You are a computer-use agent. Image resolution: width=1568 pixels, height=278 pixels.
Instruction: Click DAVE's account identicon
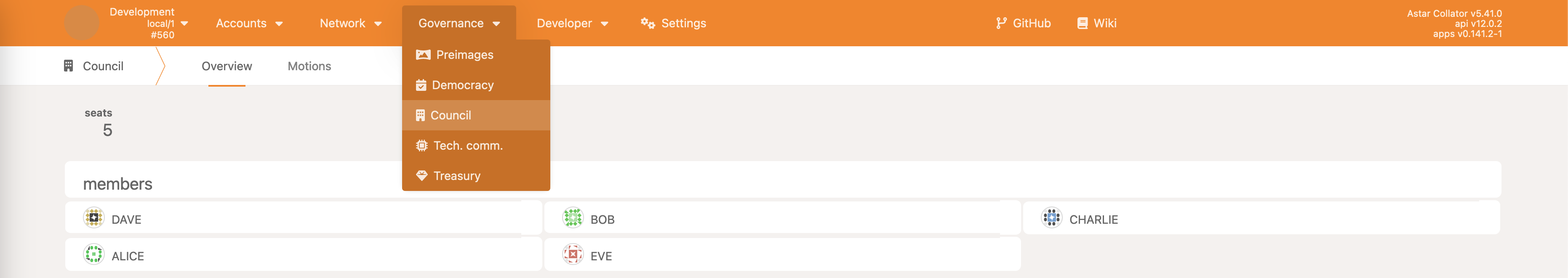pyautogui.click(x=94, y=218)
